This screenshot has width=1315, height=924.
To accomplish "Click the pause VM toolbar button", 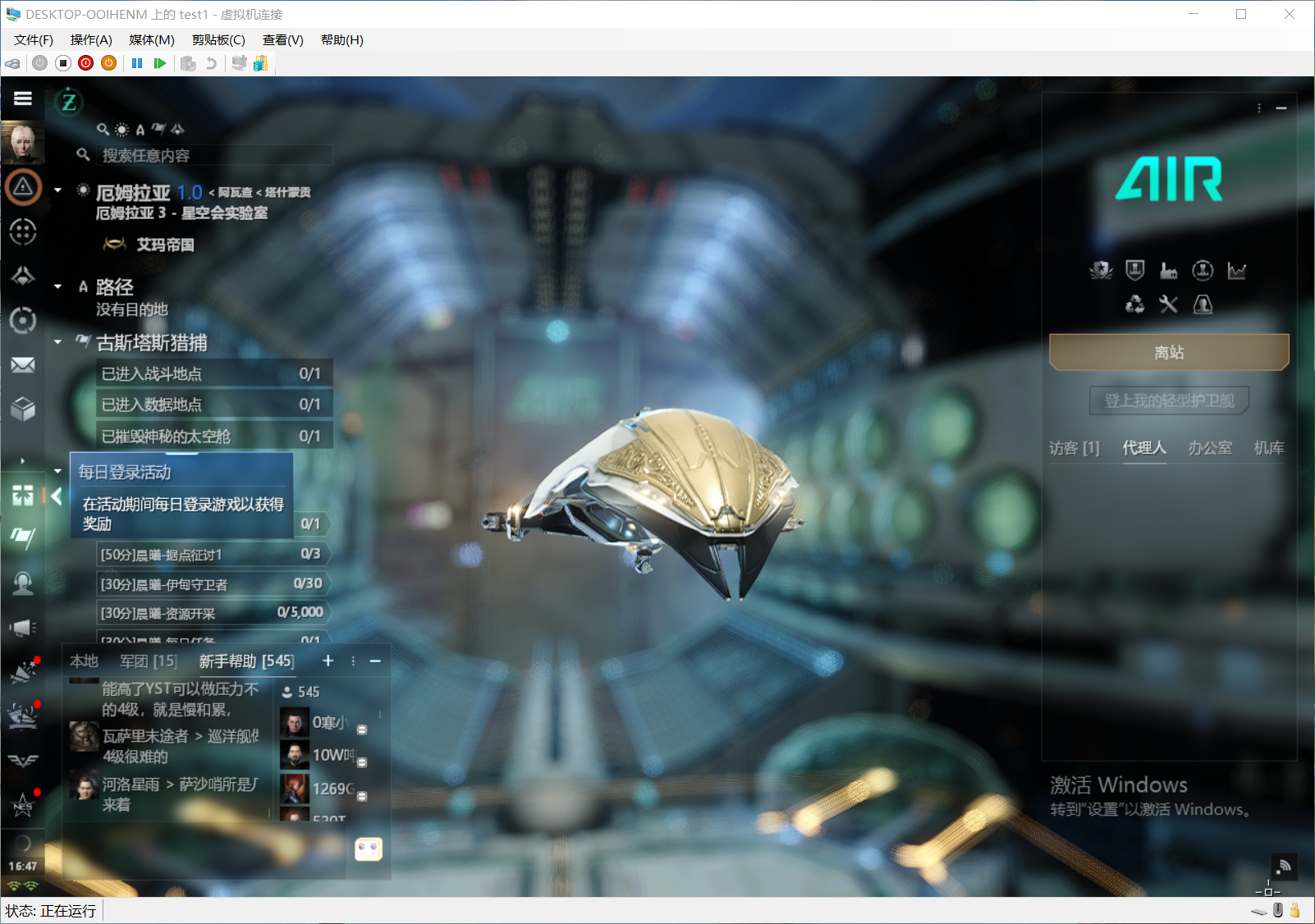I will pyautogui.click(x=137, y=63).
